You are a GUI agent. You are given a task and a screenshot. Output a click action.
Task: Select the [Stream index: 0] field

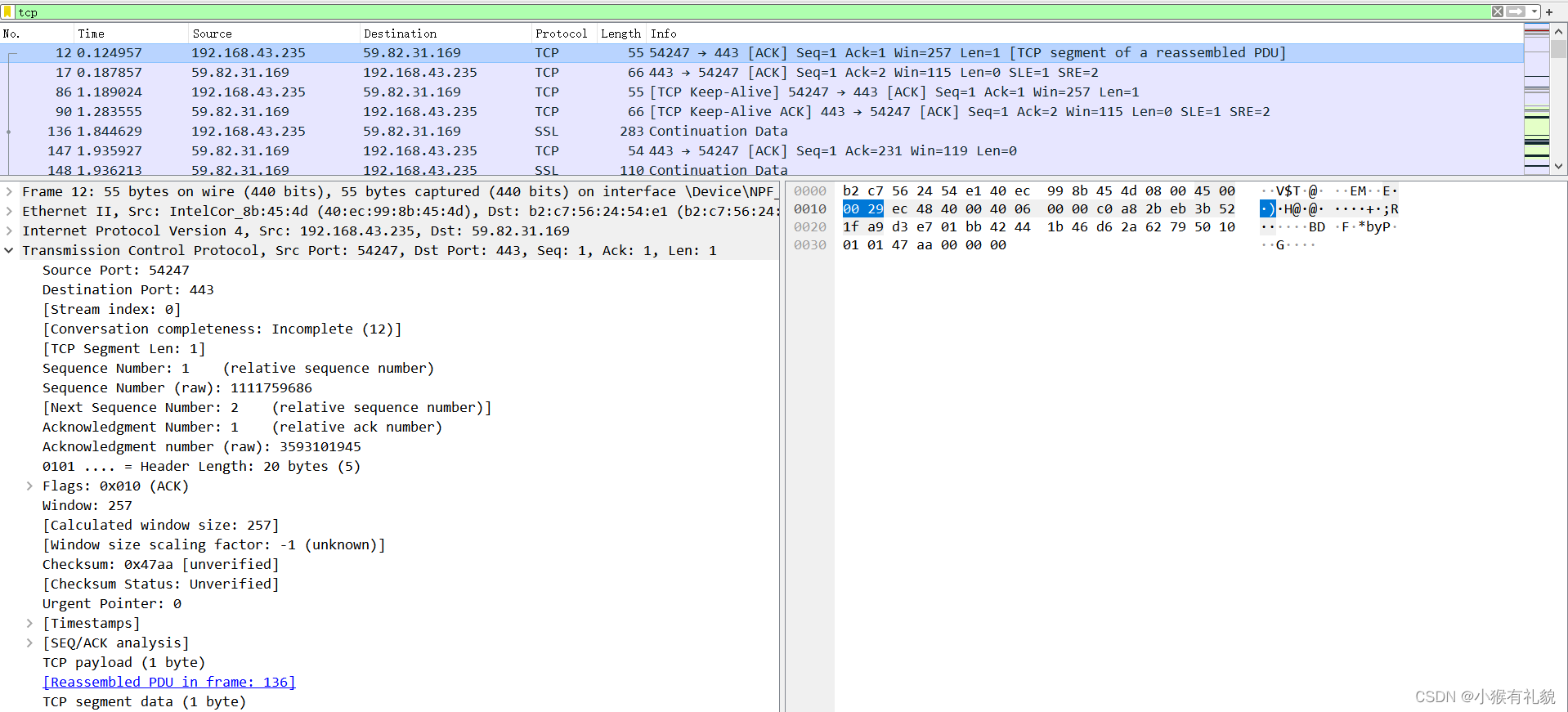[x=112, y=309]
